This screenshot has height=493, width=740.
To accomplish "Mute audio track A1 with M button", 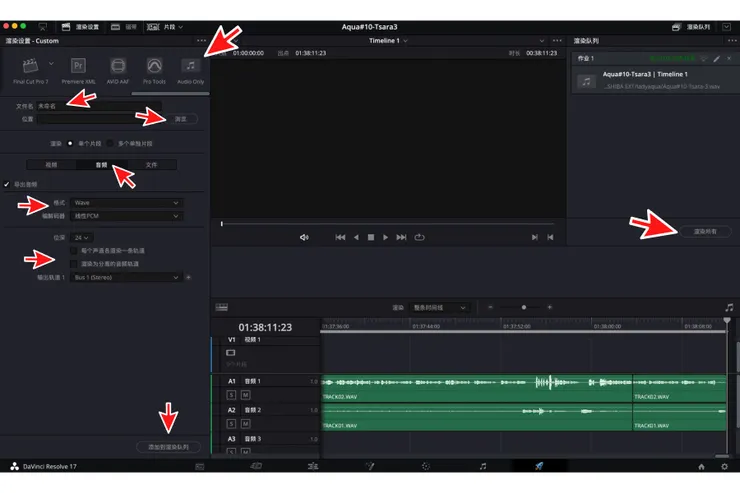I will tap(245, 395).
